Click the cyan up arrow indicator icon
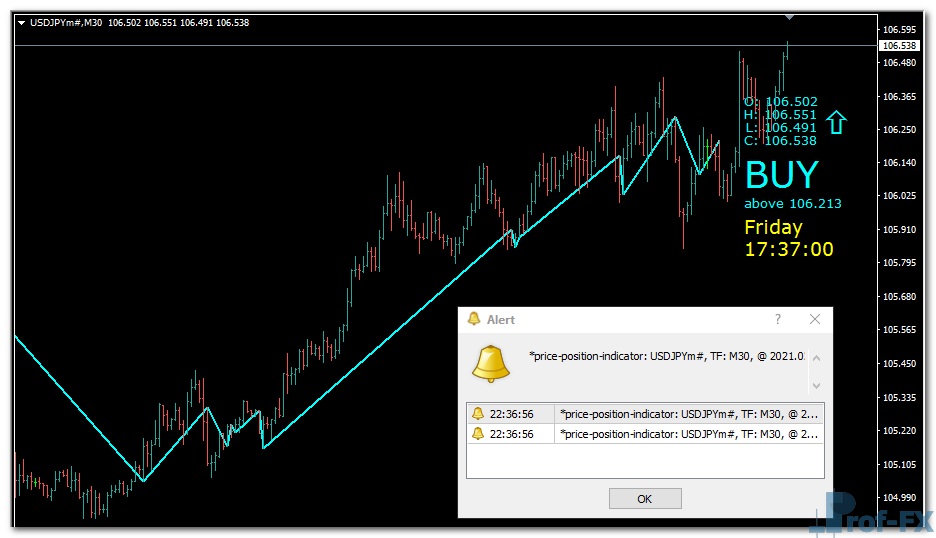 [837, 123]
